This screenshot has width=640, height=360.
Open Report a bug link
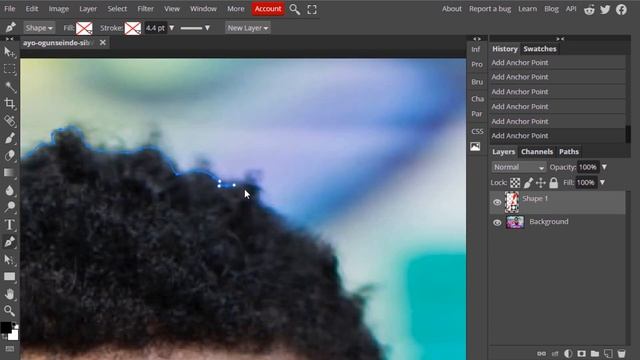(490, 9)
